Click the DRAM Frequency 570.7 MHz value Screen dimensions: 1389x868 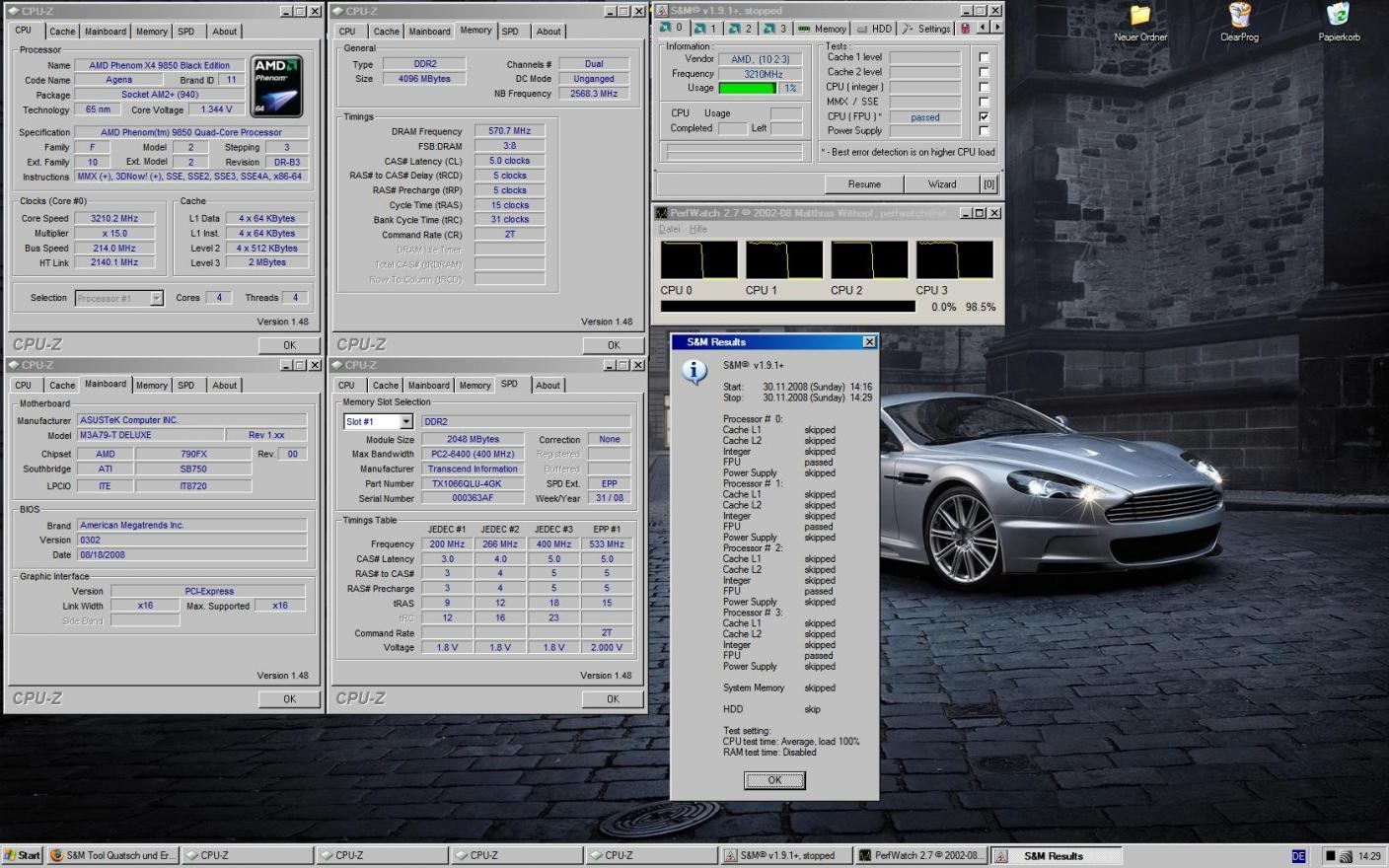click(509, 131)
